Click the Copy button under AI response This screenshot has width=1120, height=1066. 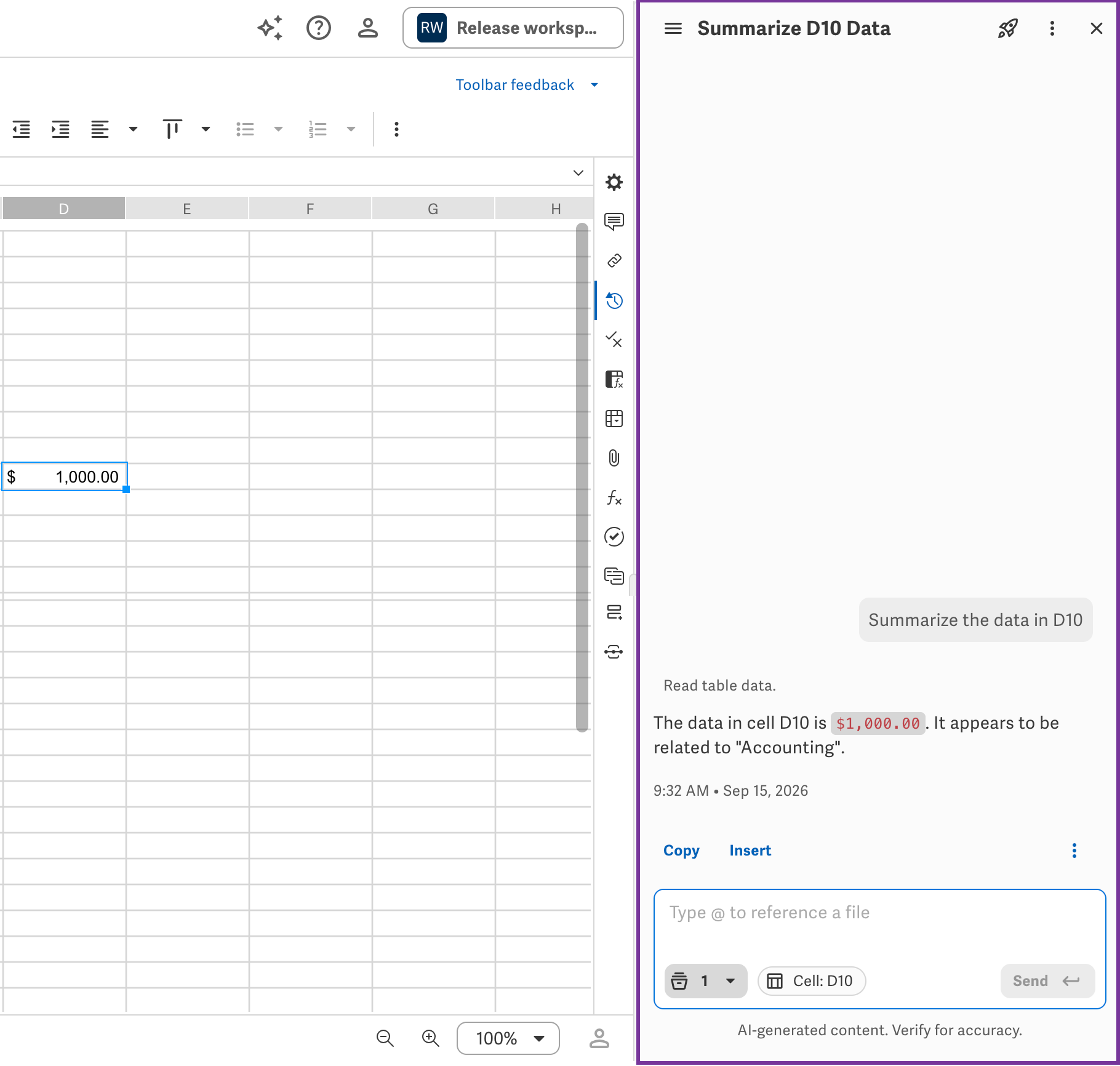681,851
